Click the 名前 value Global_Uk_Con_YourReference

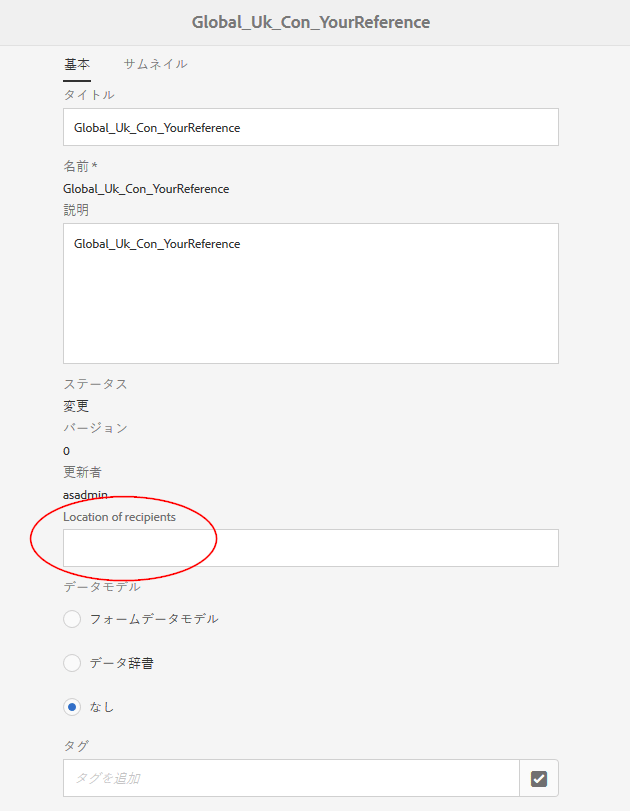click(146, 188)
